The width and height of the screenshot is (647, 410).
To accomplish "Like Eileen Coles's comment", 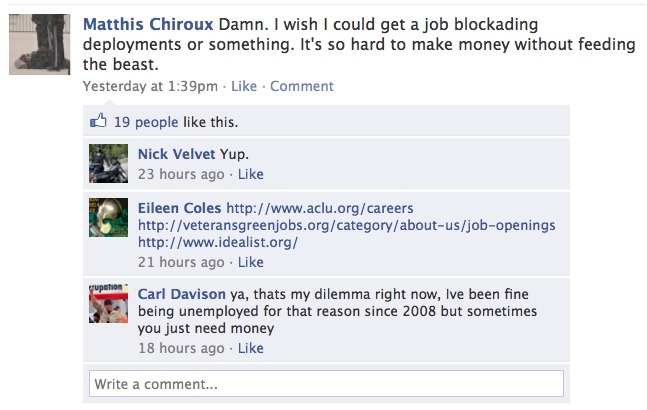I will (x=250, y=262).
